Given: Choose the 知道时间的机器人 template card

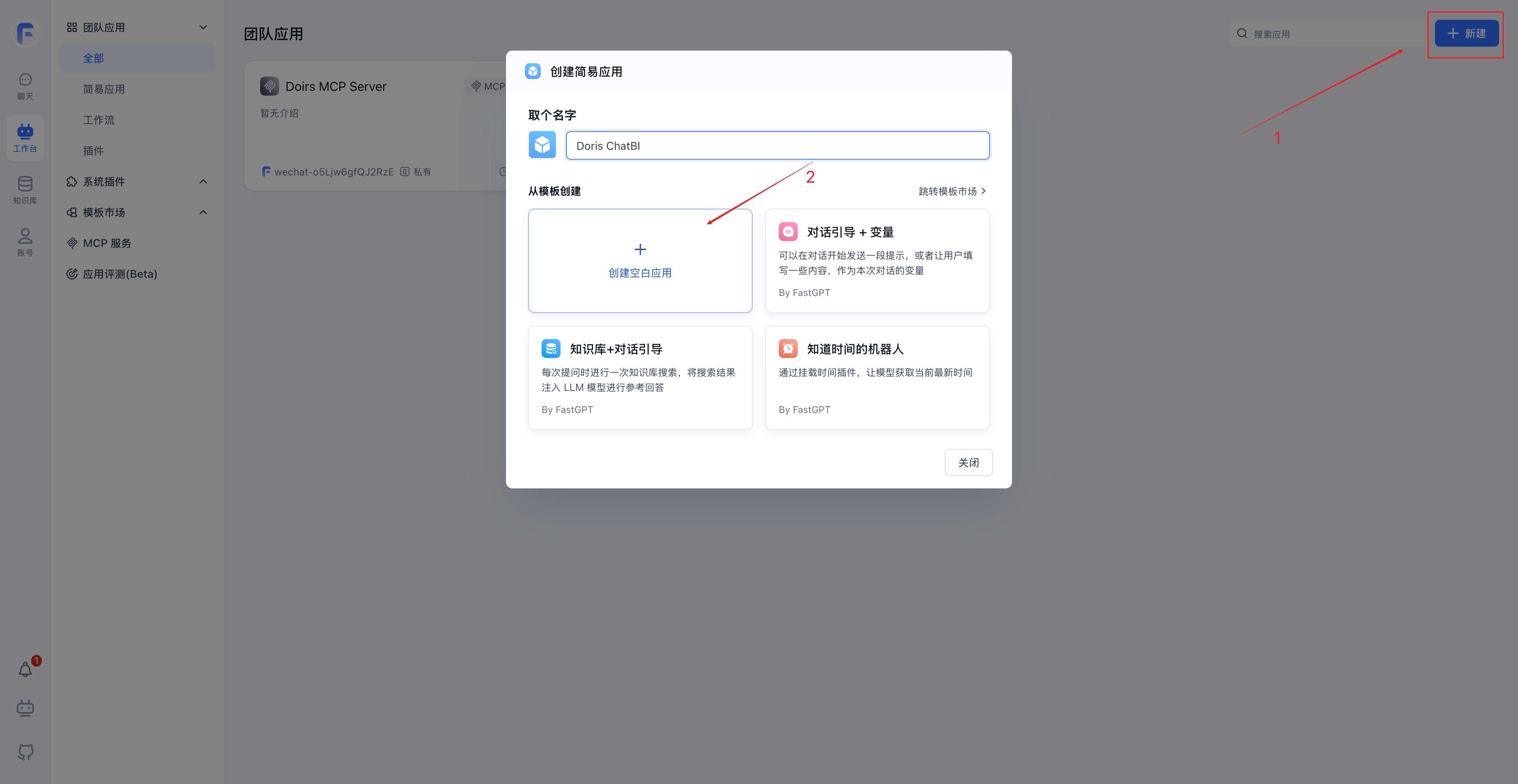Looking at the screenshot, I should tap(877, 377).
